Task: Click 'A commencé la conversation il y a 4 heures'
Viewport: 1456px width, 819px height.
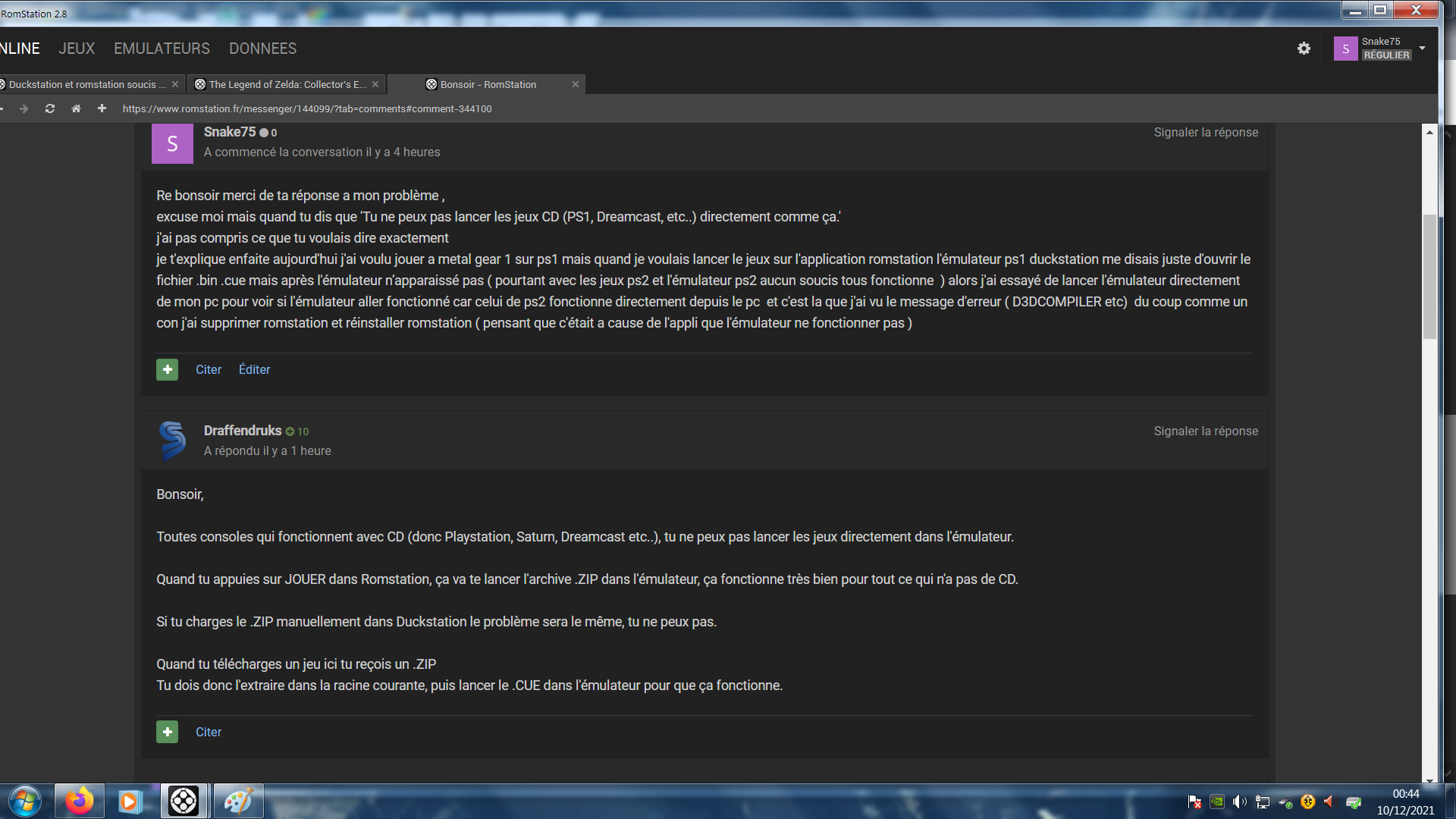Action: coord(322,152)
